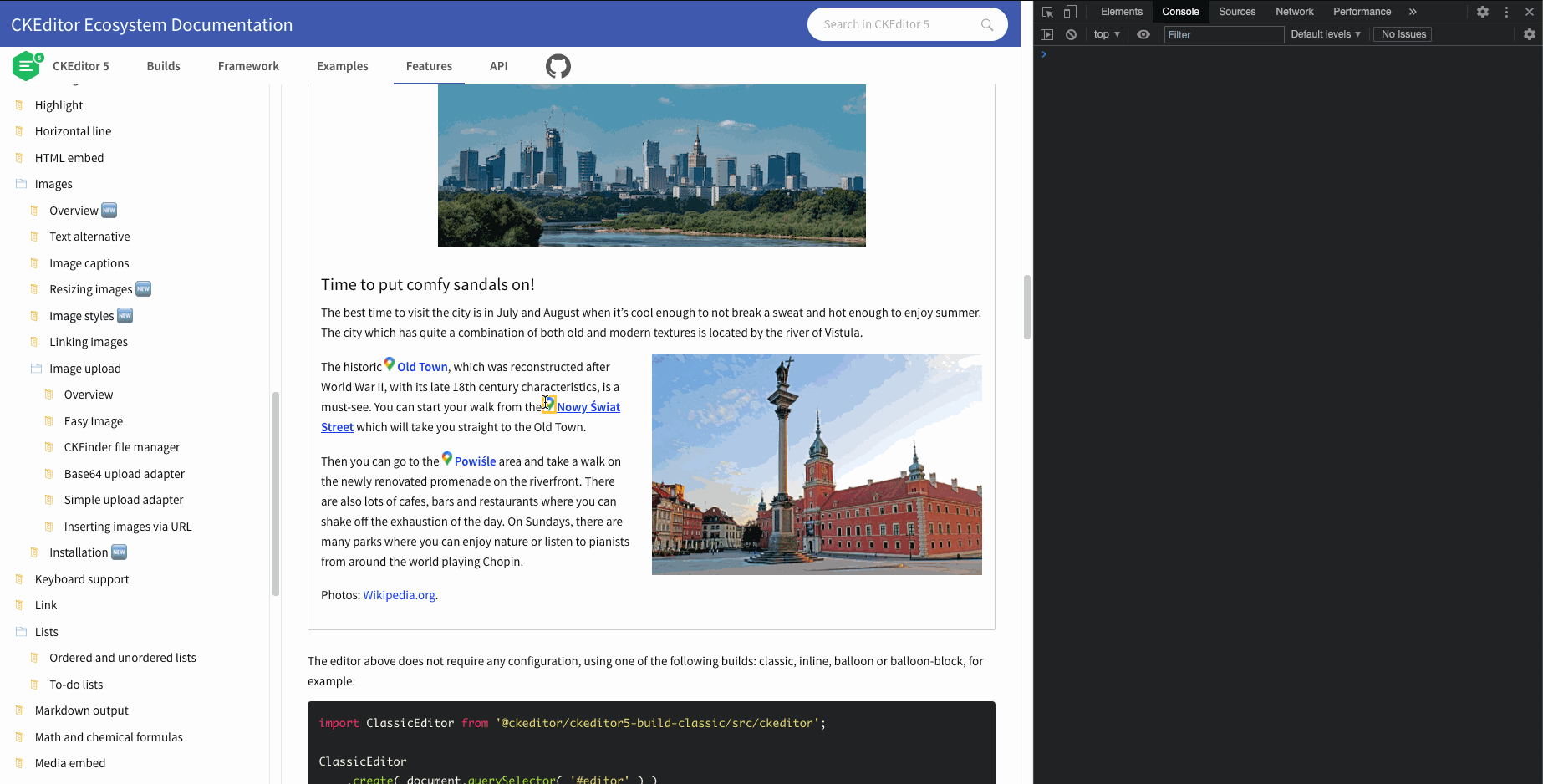Open the Default levels dropdown

tap(1326, 34)
